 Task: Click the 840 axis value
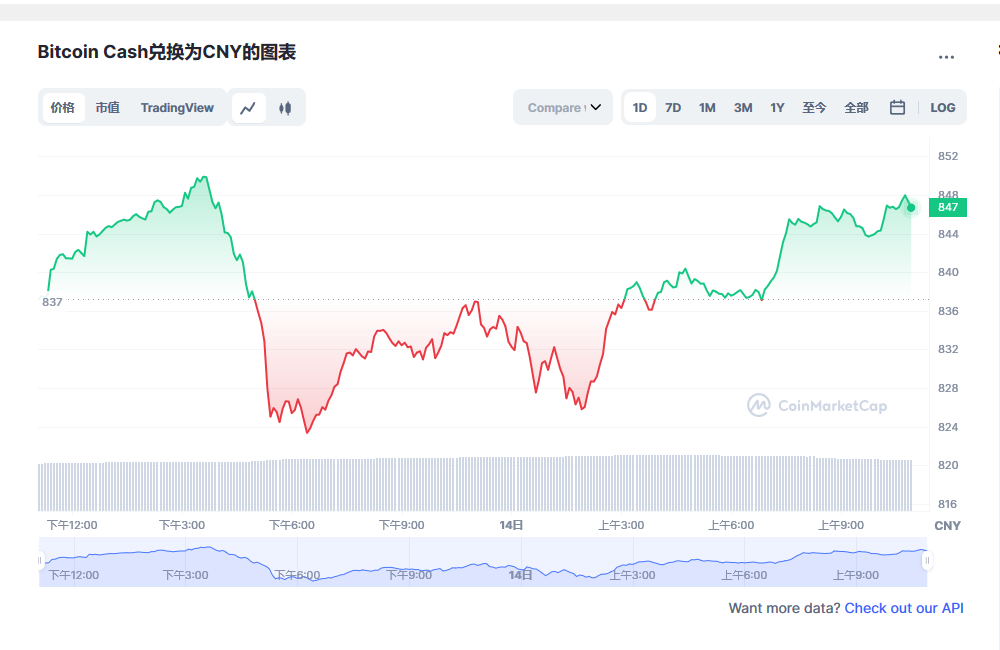[948, 272]
